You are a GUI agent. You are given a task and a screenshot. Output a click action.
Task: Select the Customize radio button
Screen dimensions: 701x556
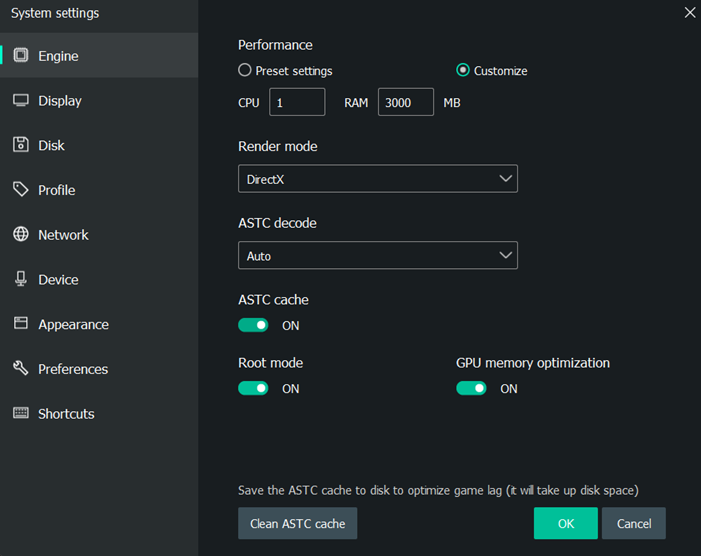pos(463,70)
